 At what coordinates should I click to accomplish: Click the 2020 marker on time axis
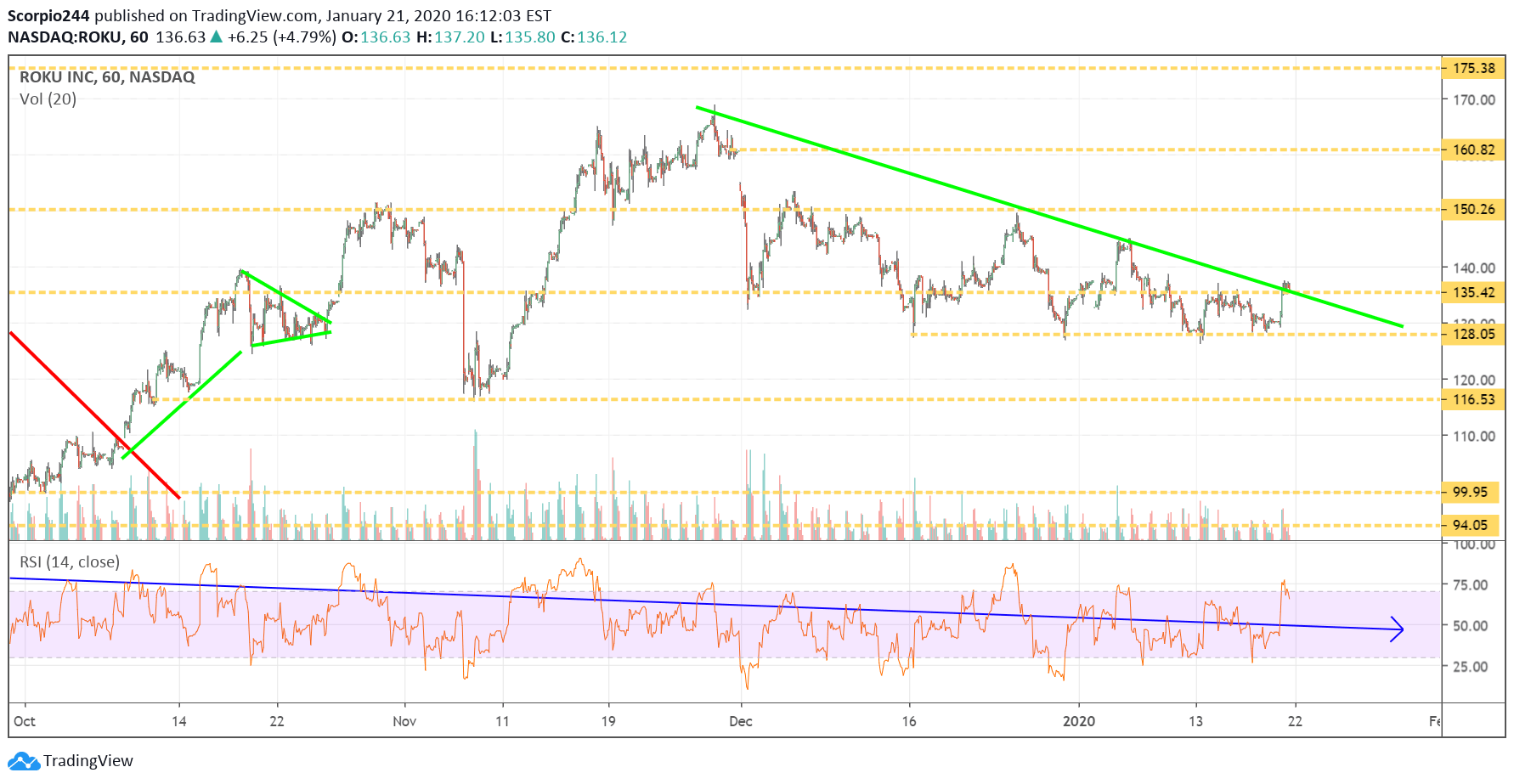point(1079,721)
